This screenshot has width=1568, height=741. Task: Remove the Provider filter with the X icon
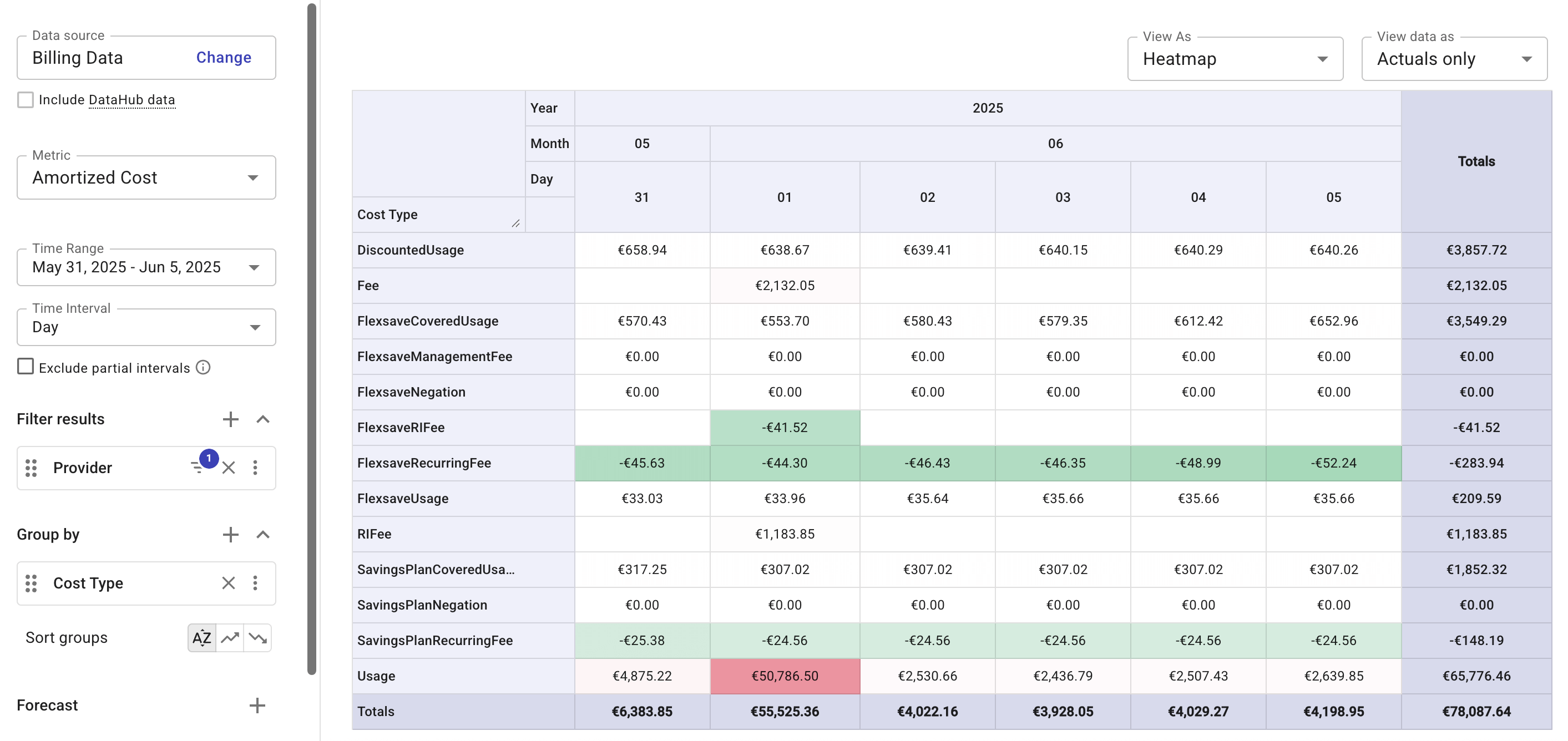tap(229, 467)
